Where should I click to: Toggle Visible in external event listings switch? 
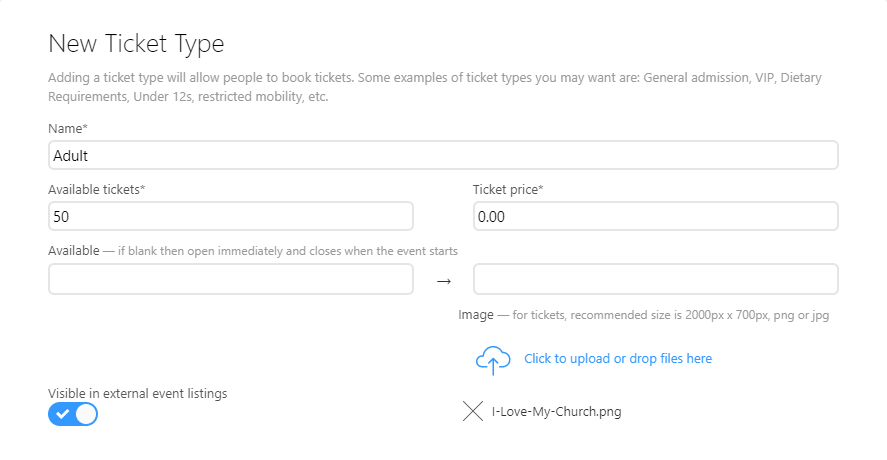point(73,414)
